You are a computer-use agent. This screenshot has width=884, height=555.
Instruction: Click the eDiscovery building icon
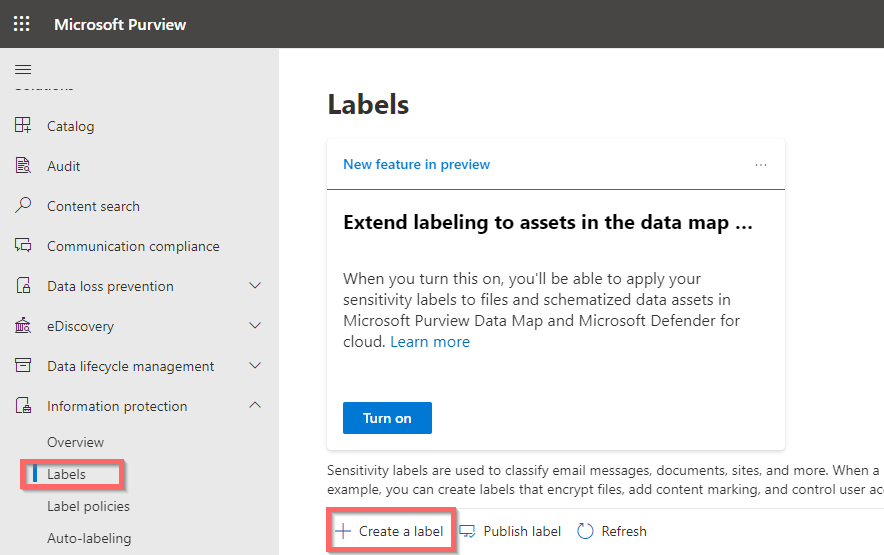(23, 325)
